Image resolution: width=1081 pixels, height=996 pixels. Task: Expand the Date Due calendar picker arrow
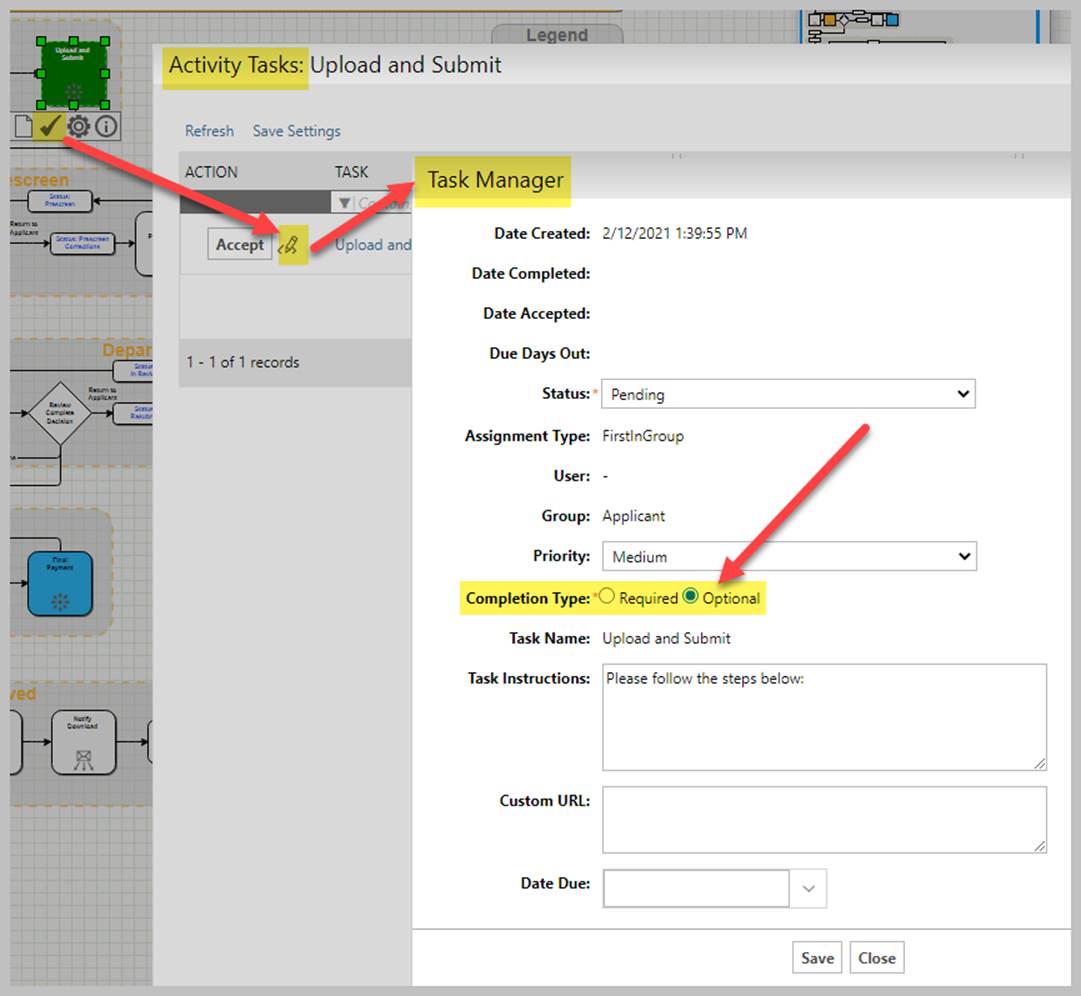coord(809,888)
